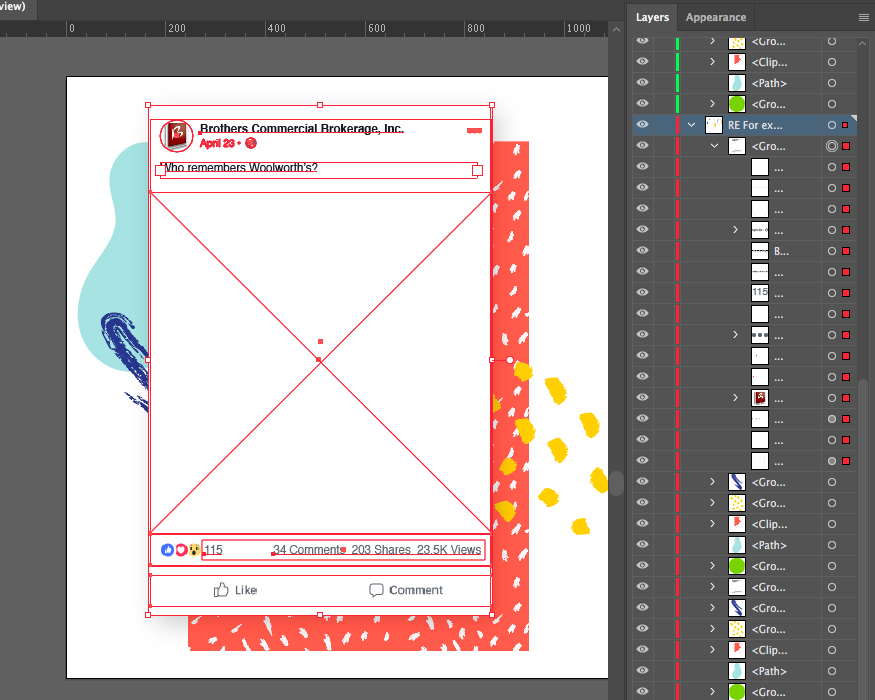This screenshot has height=700, width=875.
Task: Click the Who remembers Woolworth's? text
Action: point(239,167)
